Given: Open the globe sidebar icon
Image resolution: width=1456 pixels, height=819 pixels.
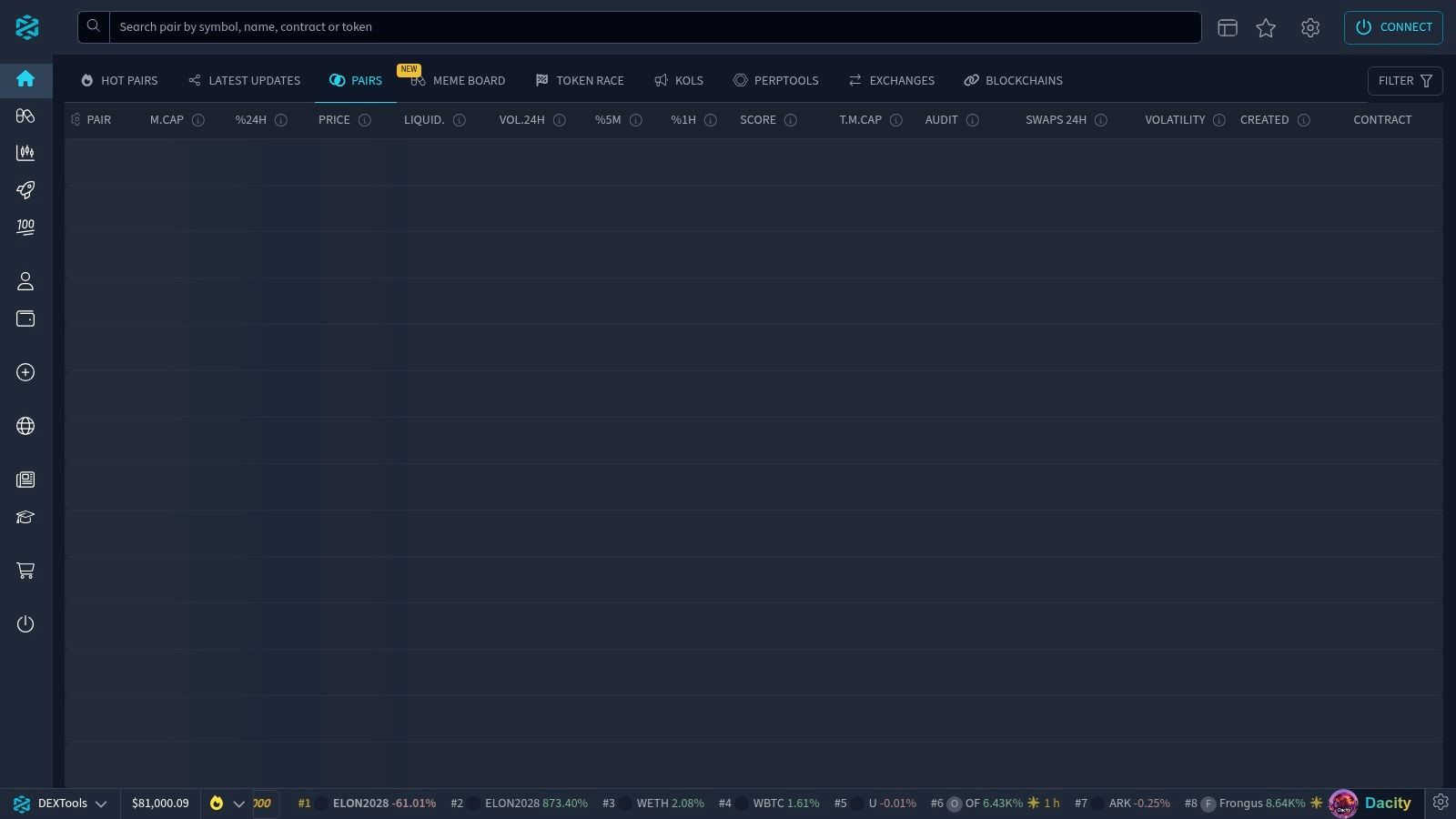Looking at the screenshot, I should click(25, 426).
